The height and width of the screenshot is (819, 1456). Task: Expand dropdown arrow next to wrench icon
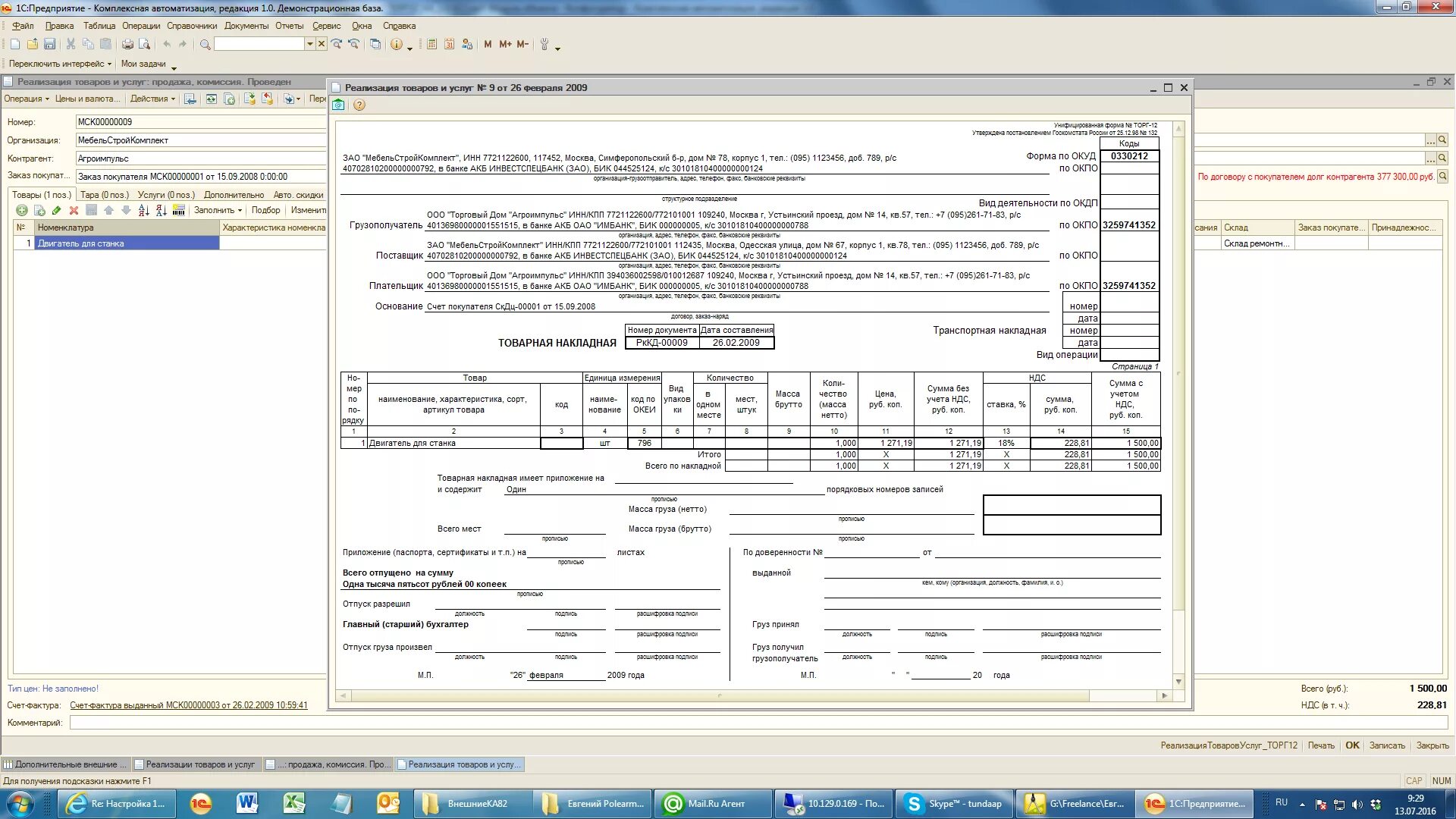pyautogui.click(x=558, y=48)
